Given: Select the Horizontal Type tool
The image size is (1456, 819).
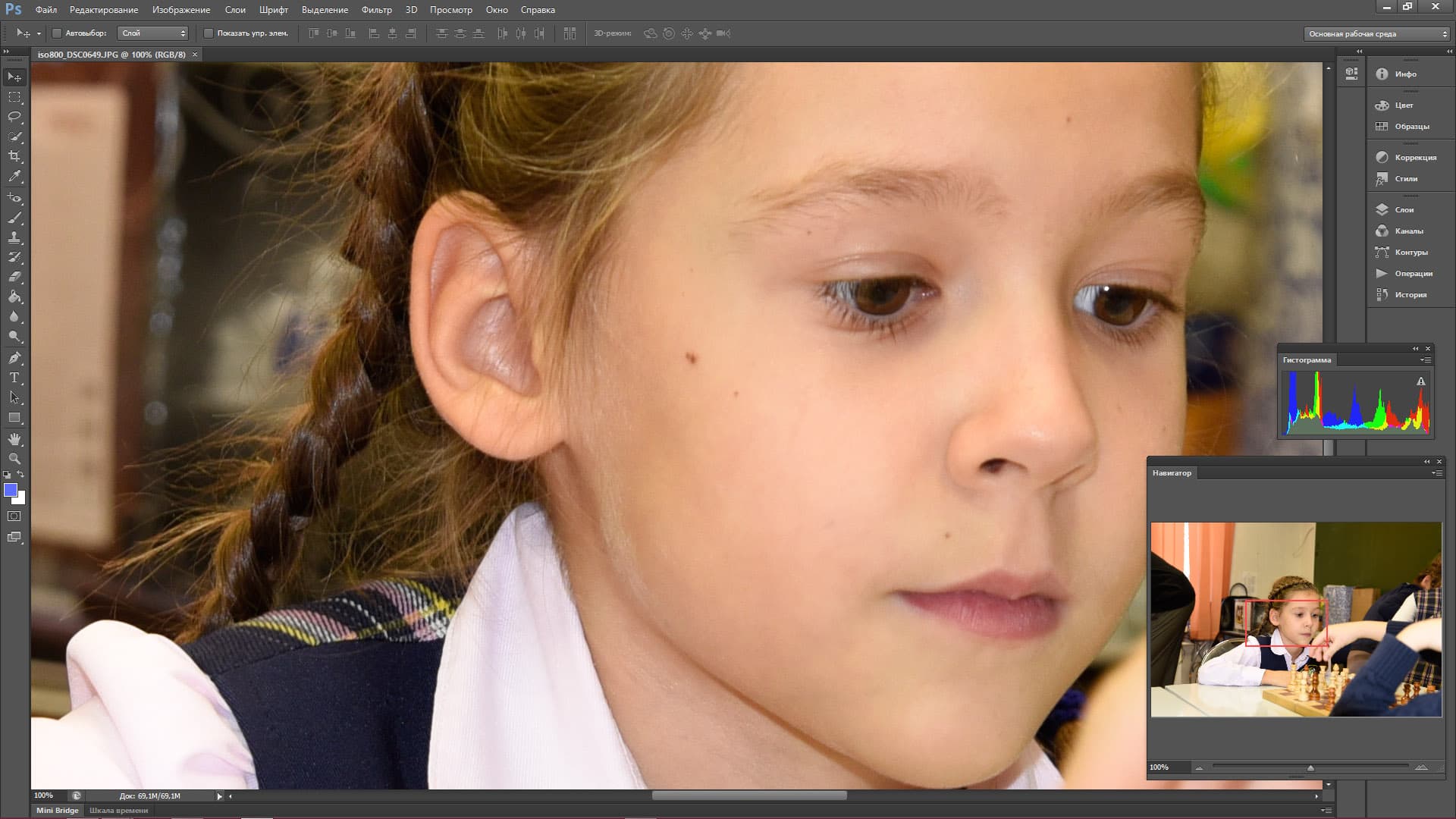Looking at the screenshot, I should [14, 378].
